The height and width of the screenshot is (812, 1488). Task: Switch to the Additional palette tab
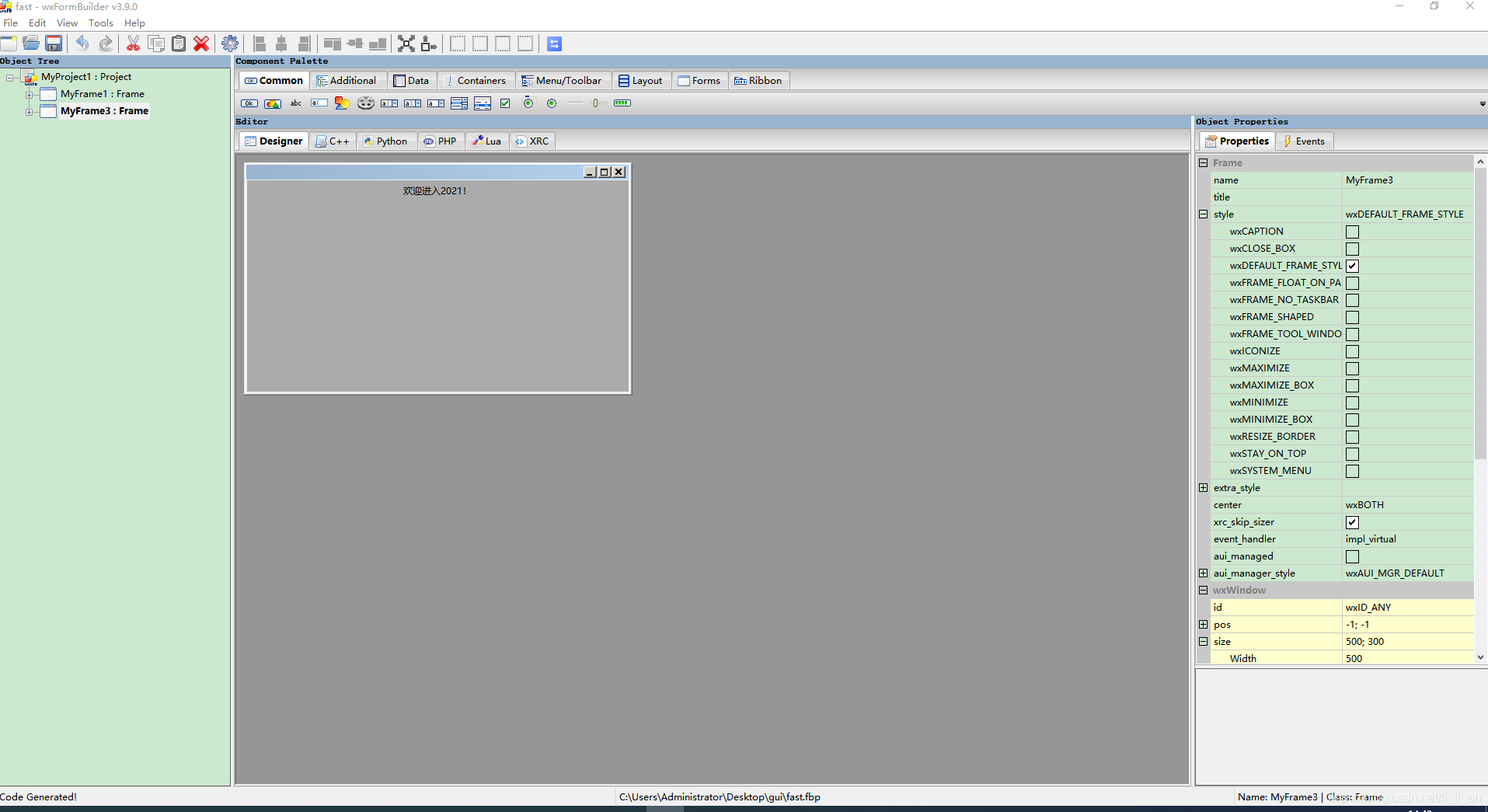coord(347,81)
